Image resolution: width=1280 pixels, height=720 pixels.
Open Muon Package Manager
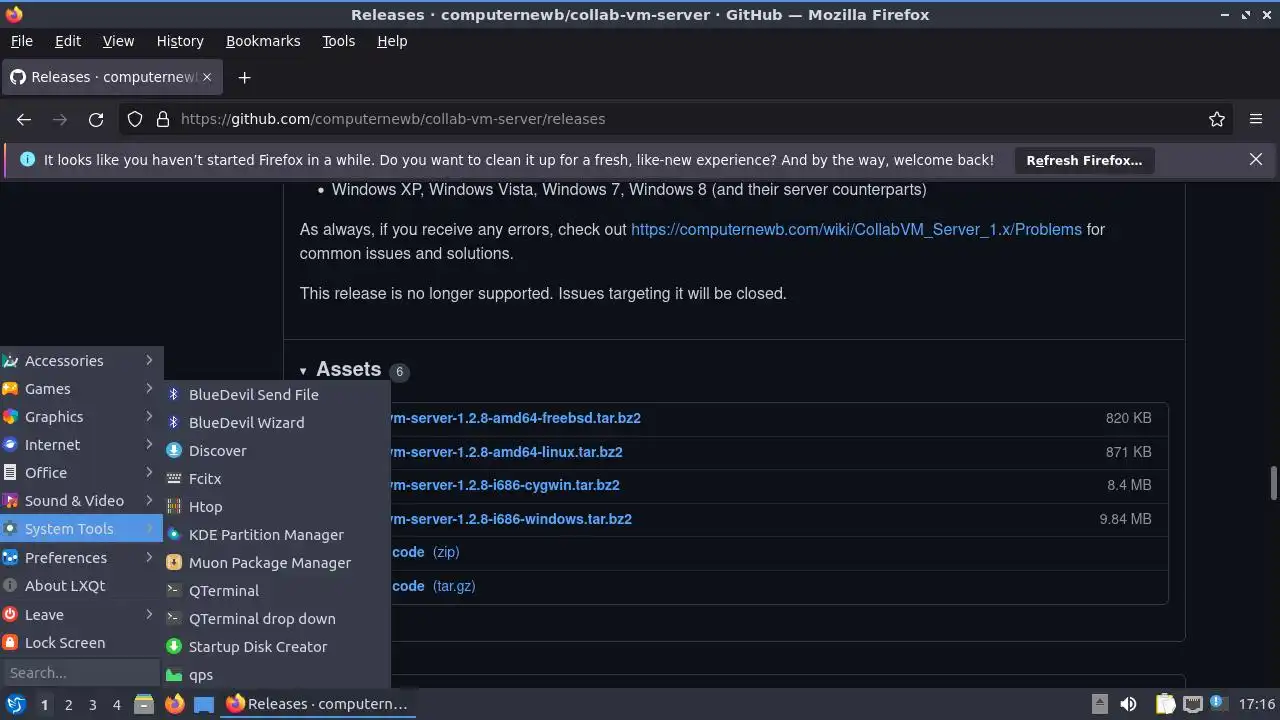[277, 563]
